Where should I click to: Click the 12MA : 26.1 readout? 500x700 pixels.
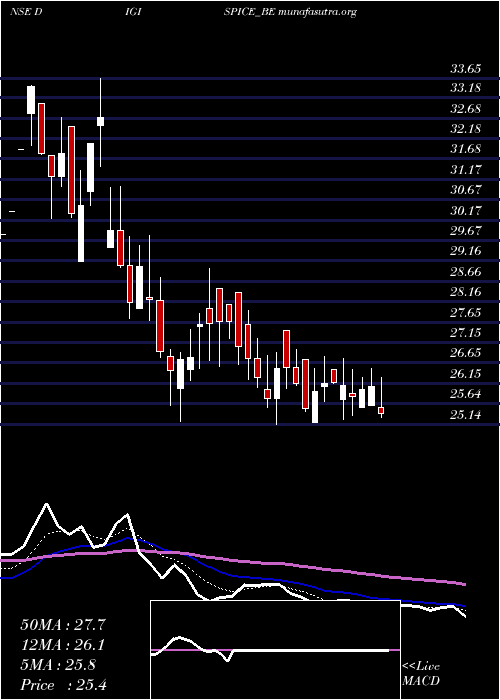(63, 645)
